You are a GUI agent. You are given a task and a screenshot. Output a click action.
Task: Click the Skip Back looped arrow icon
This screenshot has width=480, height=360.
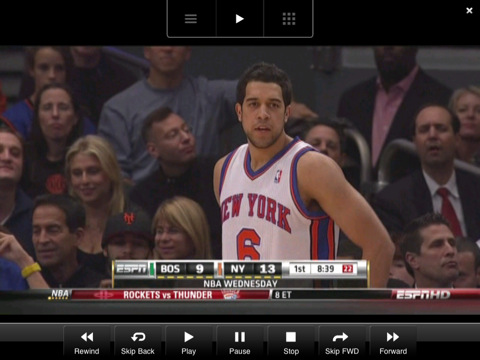(138, 337)
